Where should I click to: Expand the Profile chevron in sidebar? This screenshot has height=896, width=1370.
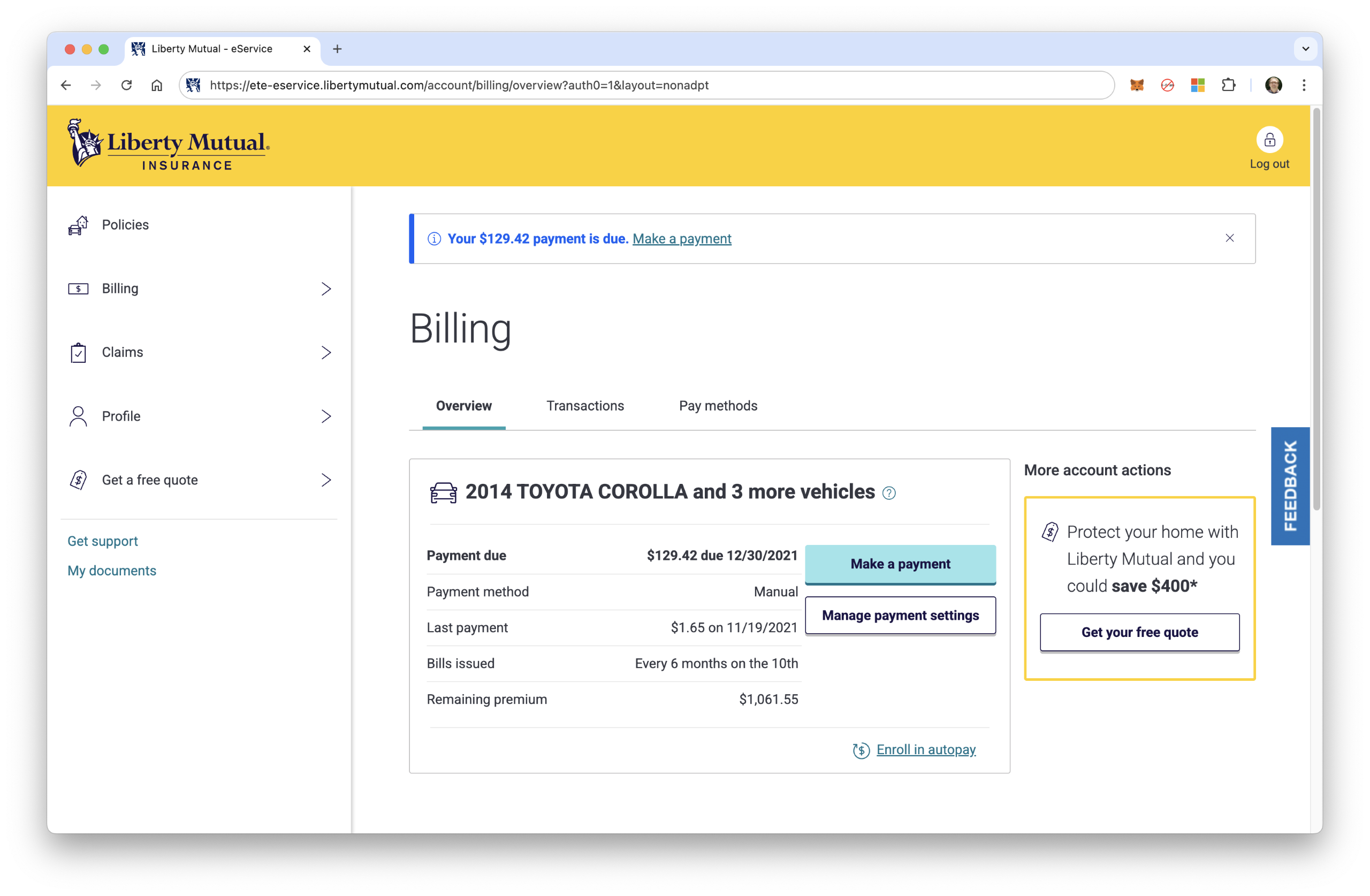(326, 416)
